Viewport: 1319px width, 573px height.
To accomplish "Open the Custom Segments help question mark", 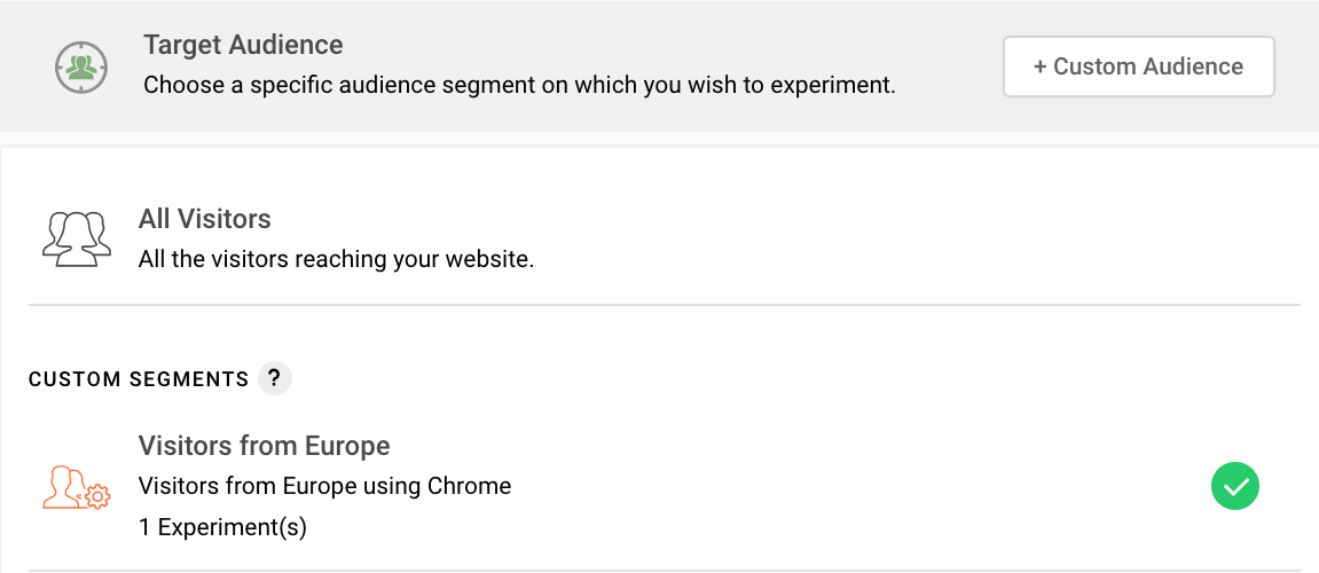I will coord(275,379).
